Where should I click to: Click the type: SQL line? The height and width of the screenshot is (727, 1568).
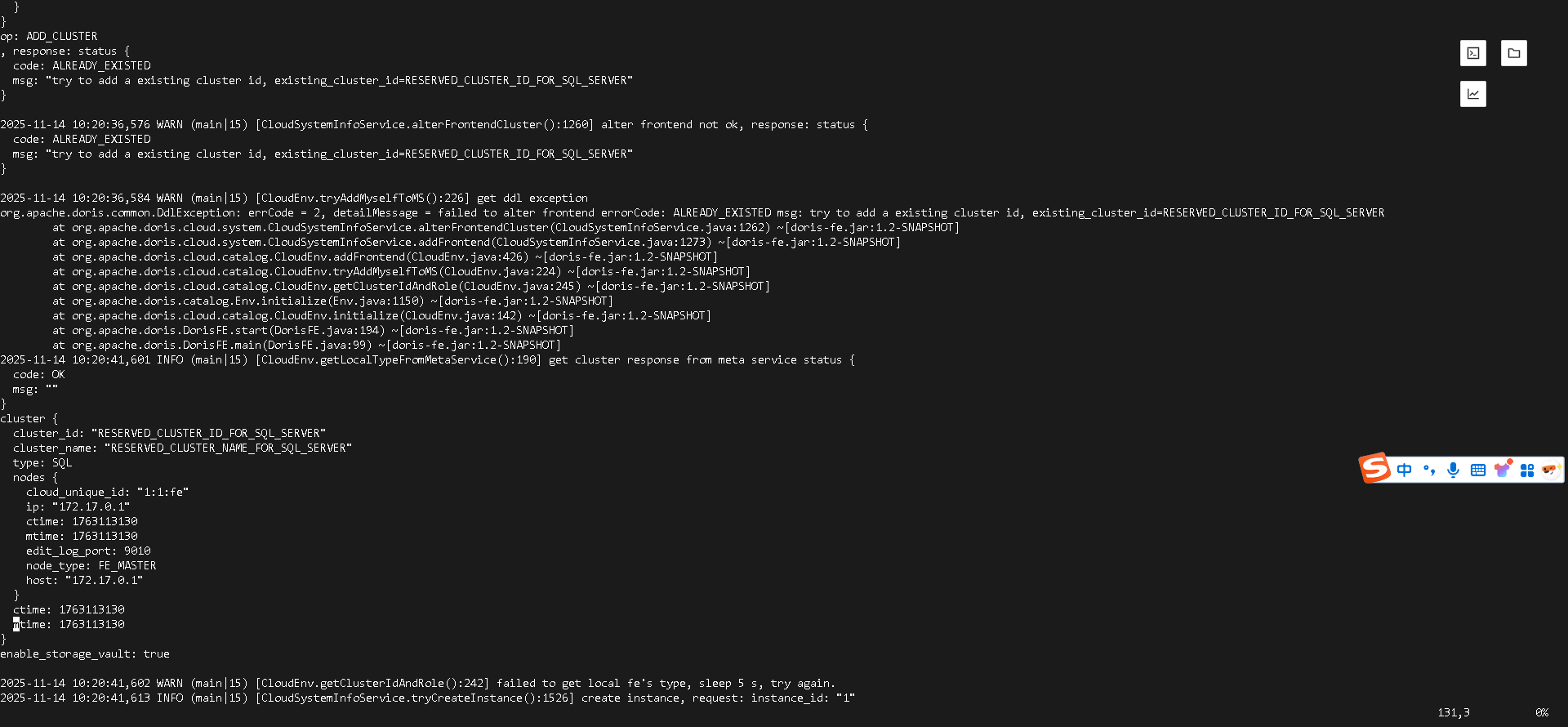pyautogui.click(x=42, y=462)
